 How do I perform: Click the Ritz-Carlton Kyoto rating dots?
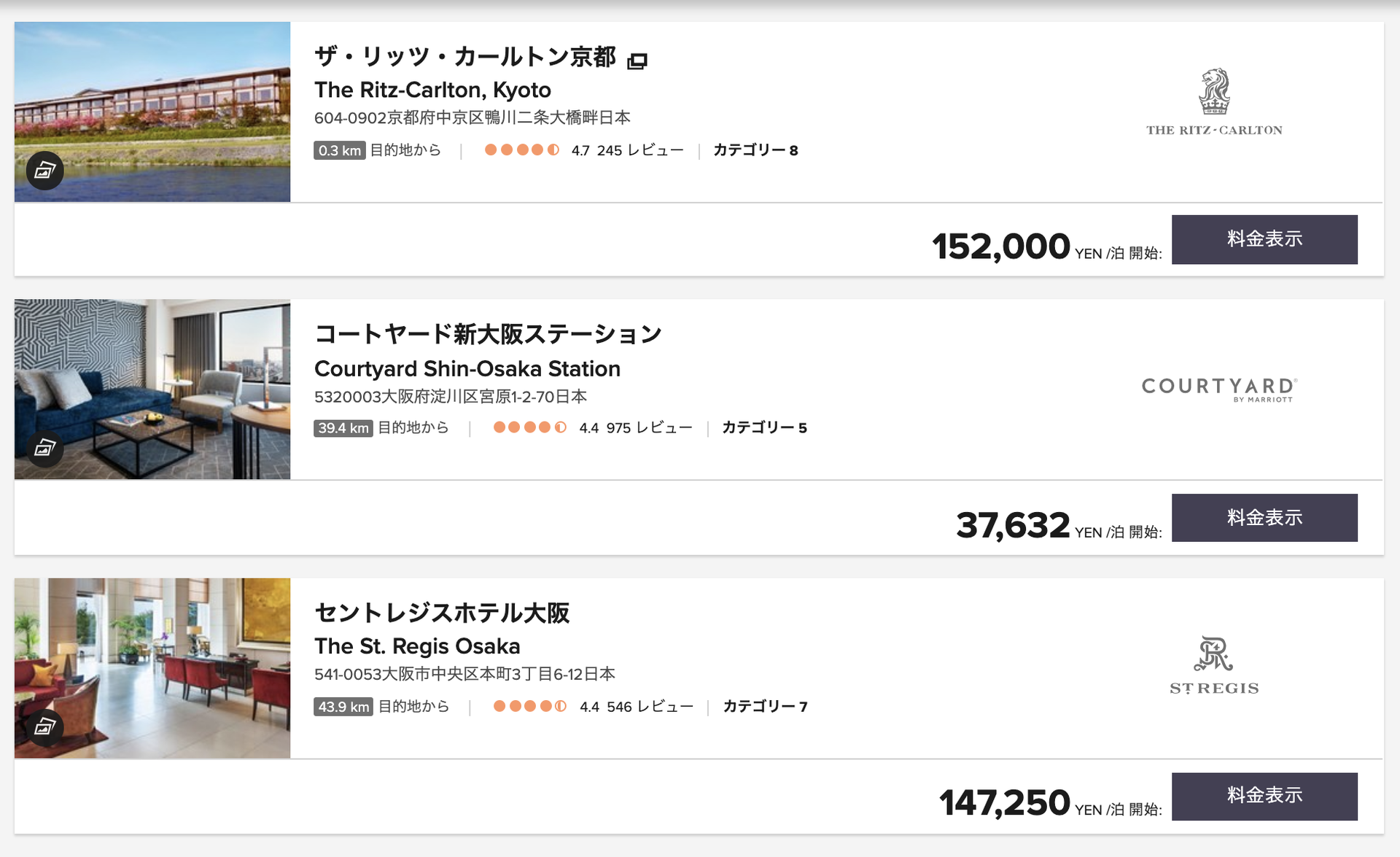(x=522, y=150)
